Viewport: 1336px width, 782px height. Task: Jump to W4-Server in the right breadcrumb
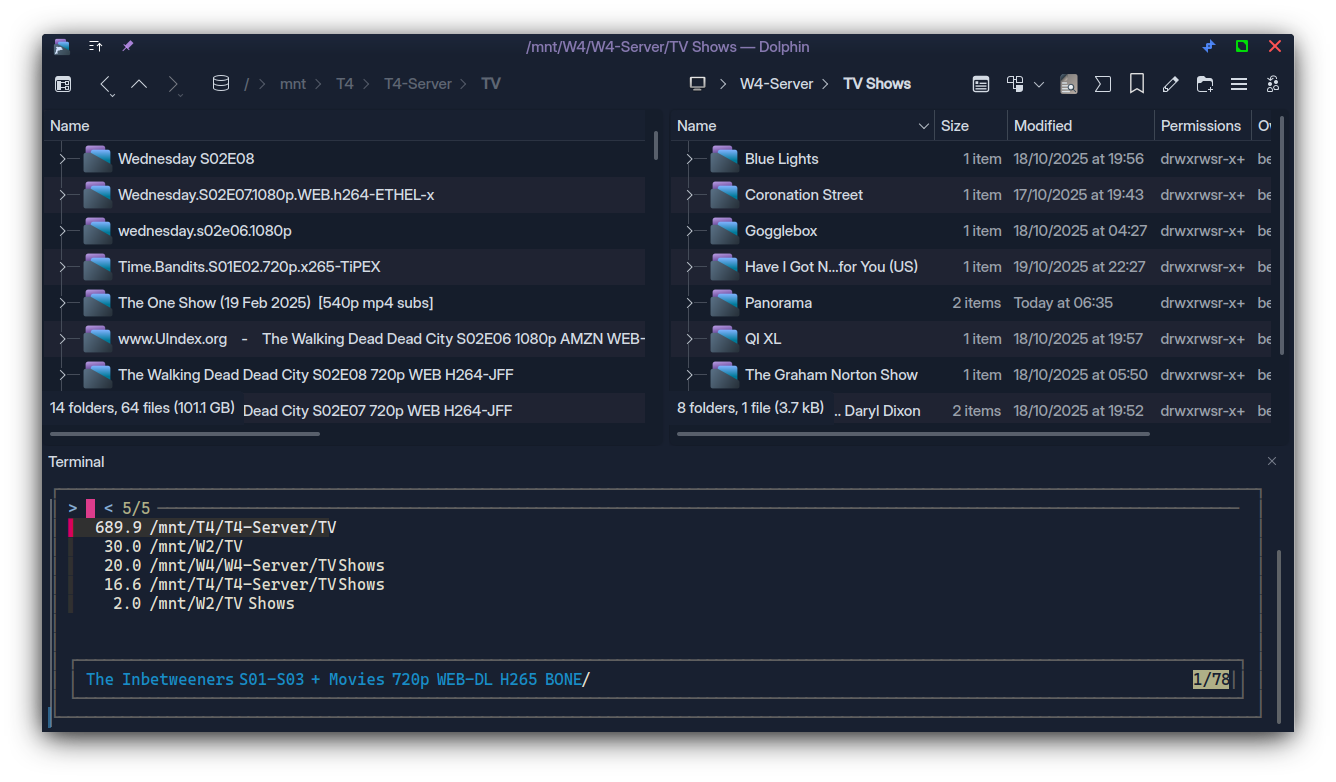[x=776, y=84]
